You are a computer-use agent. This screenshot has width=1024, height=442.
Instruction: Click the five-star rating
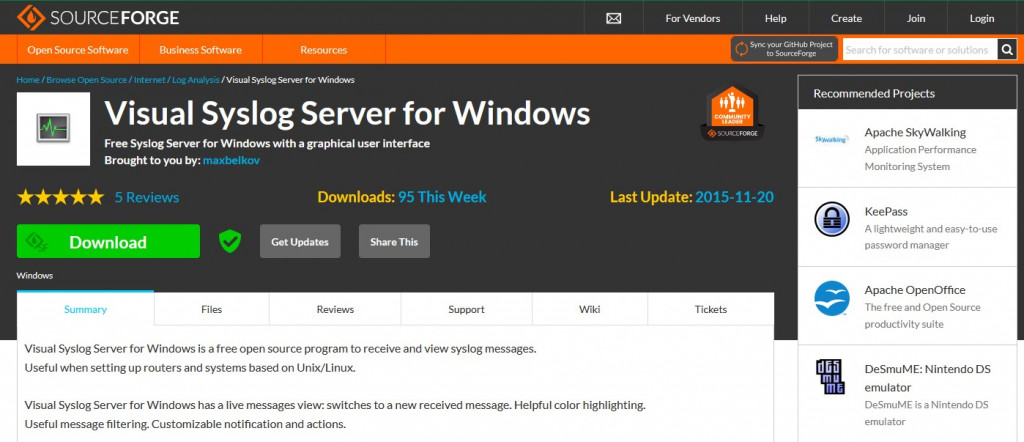click(x=60, y=197)
